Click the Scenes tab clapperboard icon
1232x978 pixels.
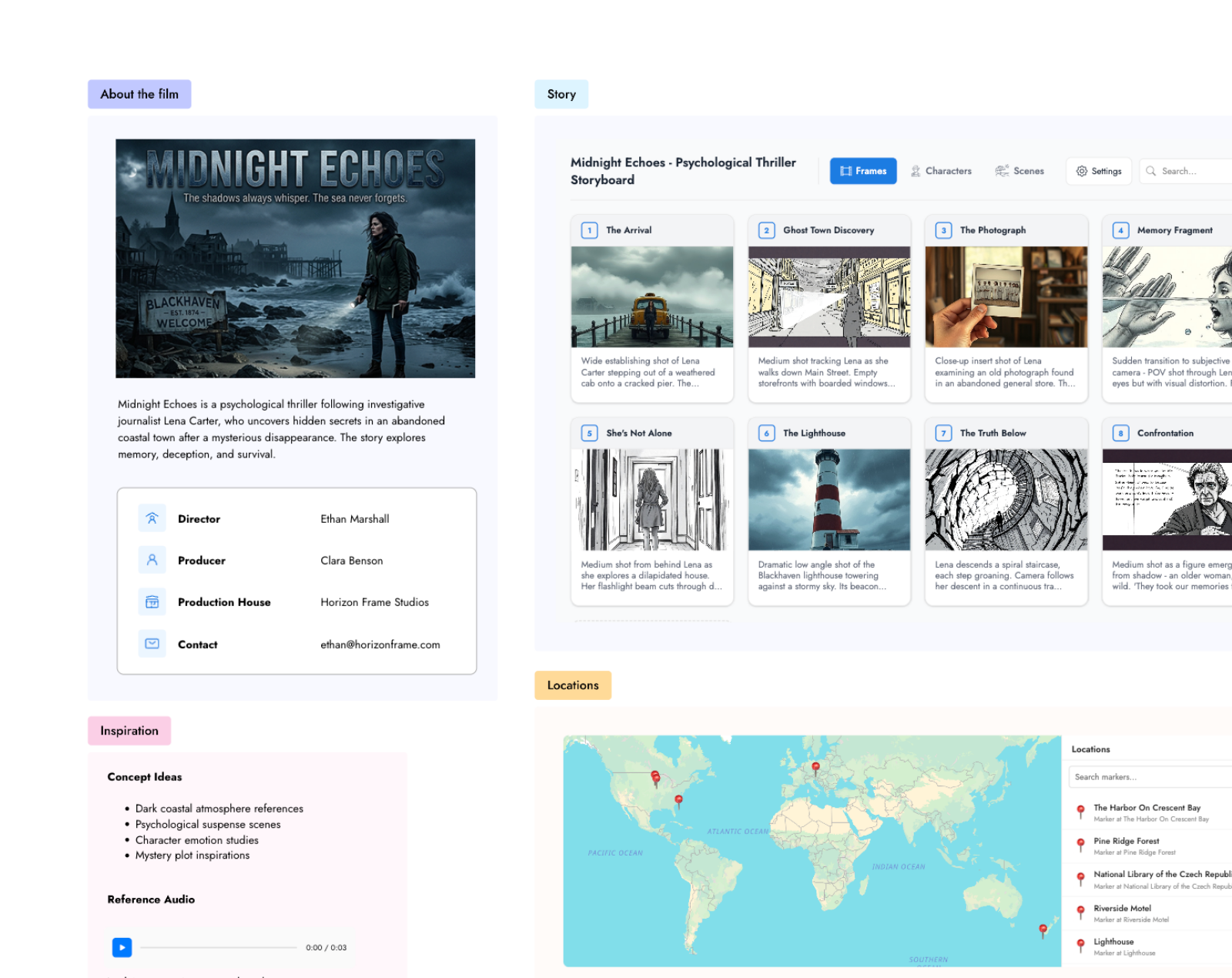[x=1002, y=171]
